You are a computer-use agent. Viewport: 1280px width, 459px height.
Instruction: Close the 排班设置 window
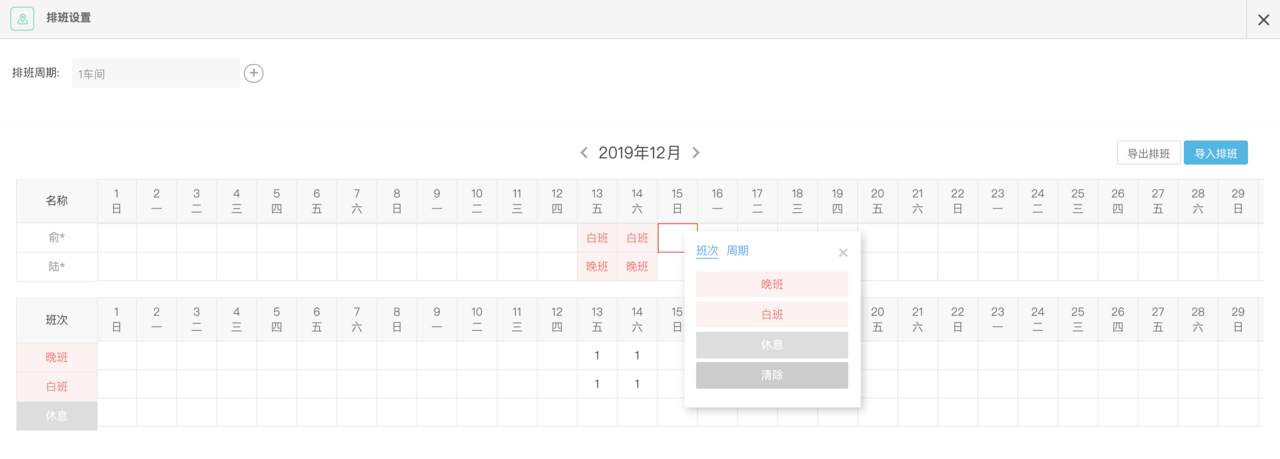(x=1263, y=19)
